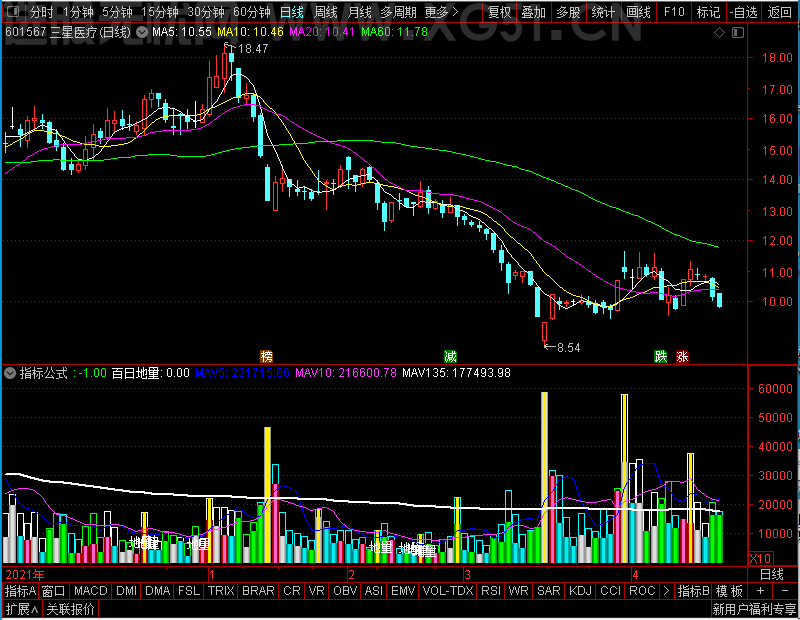
Task: Open the dropdown beside 指标公式
Action: click(10, 373)
